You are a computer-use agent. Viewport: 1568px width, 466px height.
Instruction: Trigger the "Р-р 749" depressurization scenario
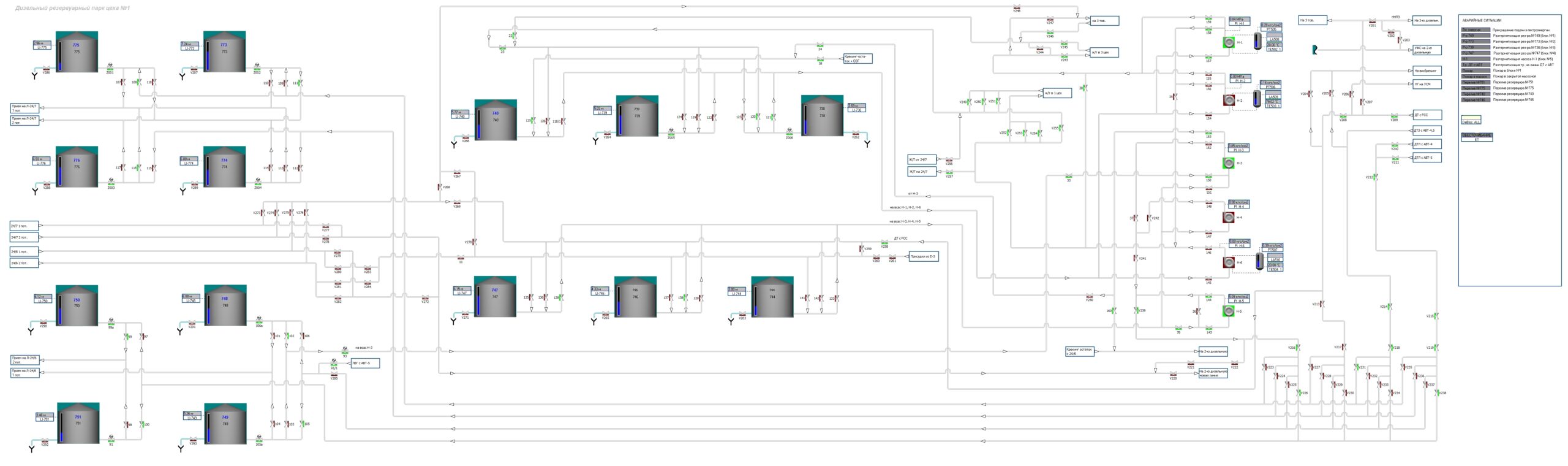tap(1476, 36)
